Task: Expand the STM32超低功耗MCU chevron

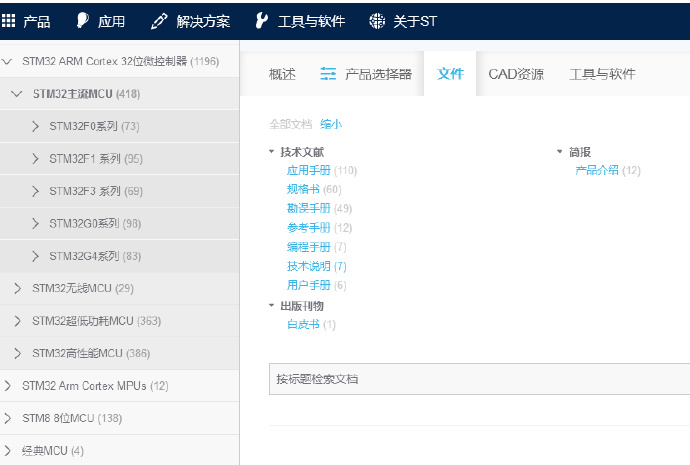Action: tap(17, 321)
